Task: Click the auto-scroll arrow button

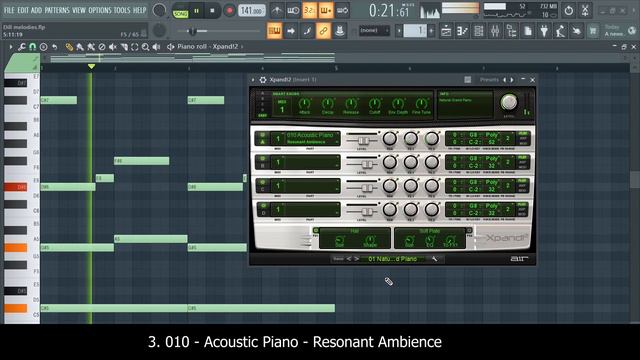Action: 291,31
